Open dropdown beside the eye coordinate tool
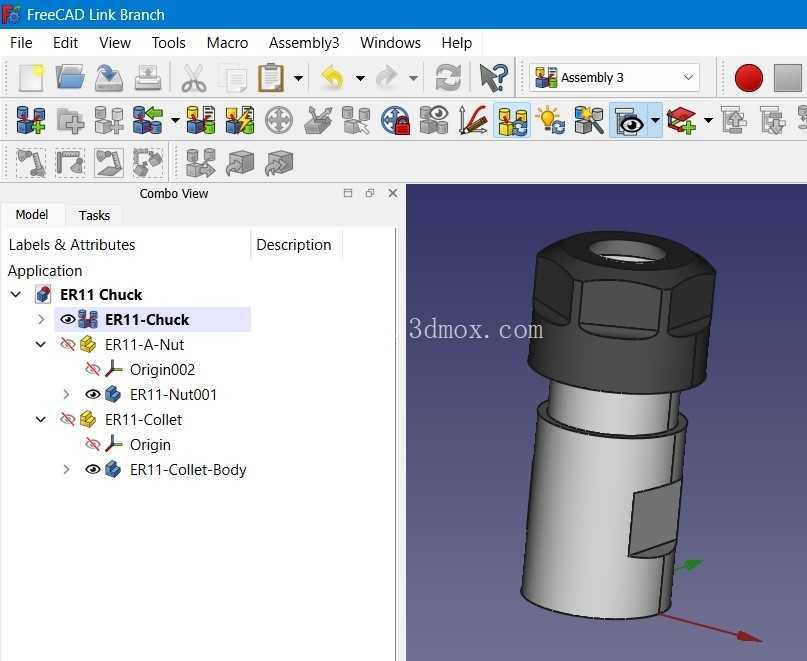Screen dimensions: 807x661 click(655, 120)
